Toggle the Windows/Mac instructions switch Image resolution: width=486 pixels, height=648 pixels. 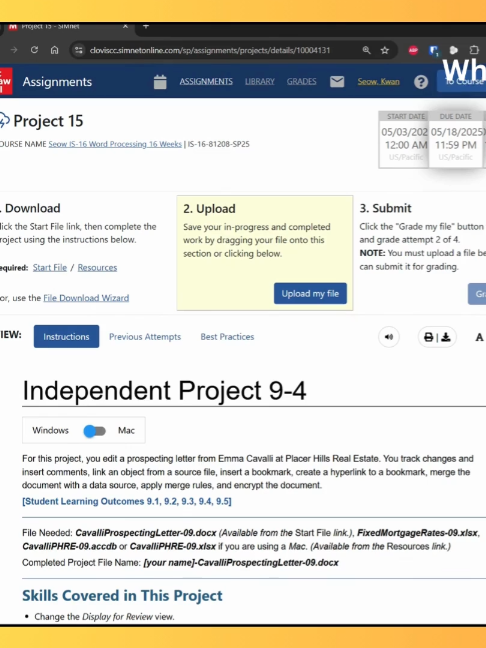(x=95, y=431)
